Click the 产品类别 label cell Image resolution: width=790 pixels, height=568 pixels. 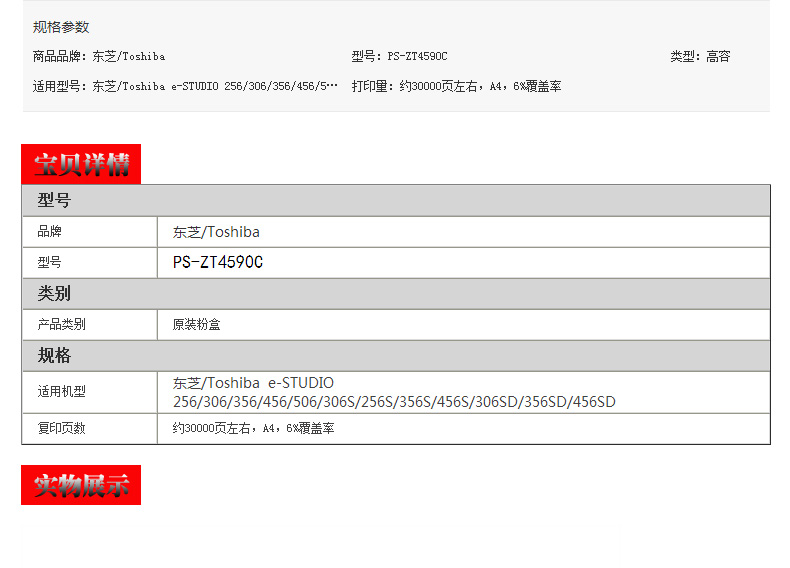point(90,325)
